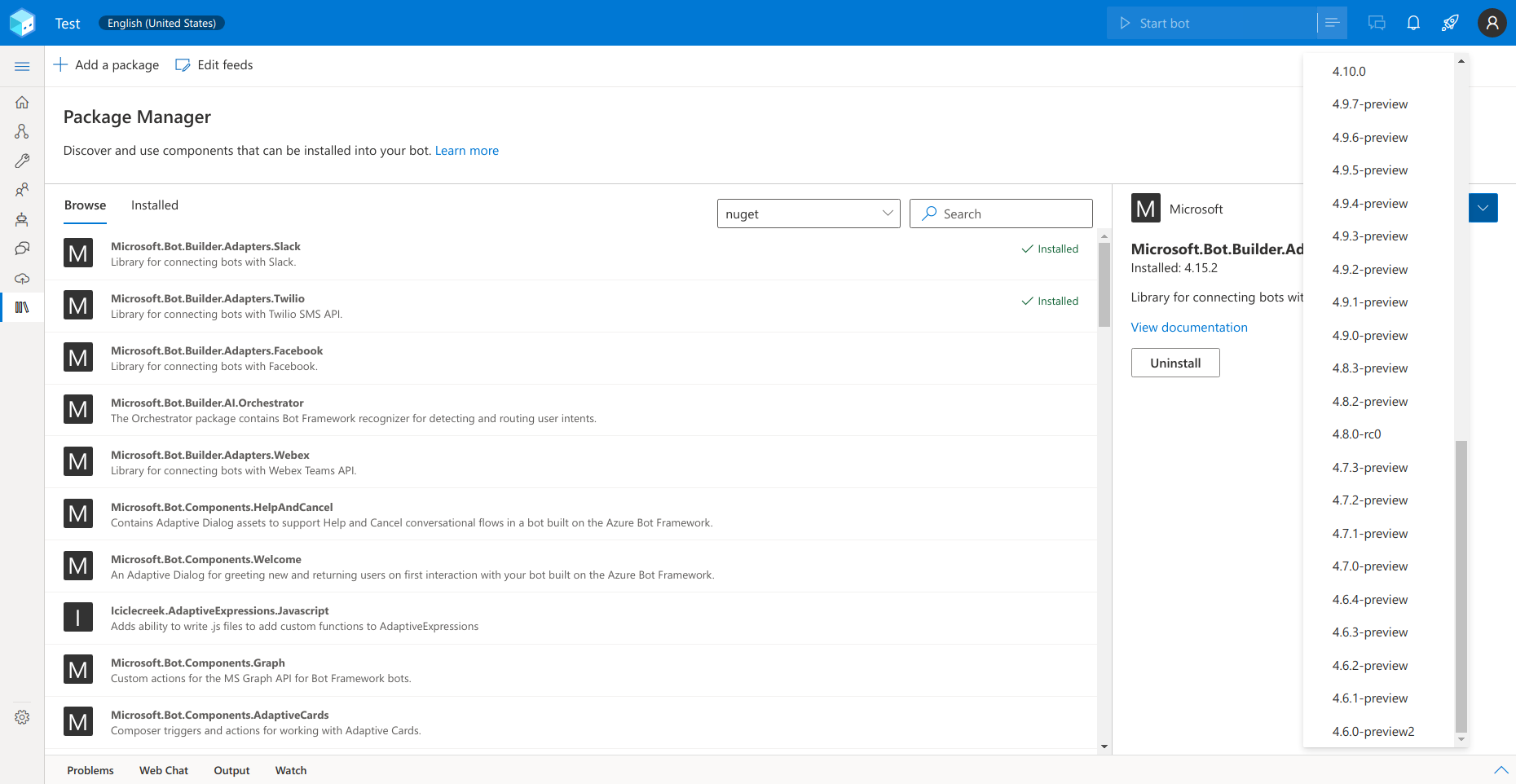Image resolution: width=1516 pixels, height=784 pixels.
Task: Select Iciclecreek.AdaptiveExpressions.Javascript package
Action: (x=571, y=619)
